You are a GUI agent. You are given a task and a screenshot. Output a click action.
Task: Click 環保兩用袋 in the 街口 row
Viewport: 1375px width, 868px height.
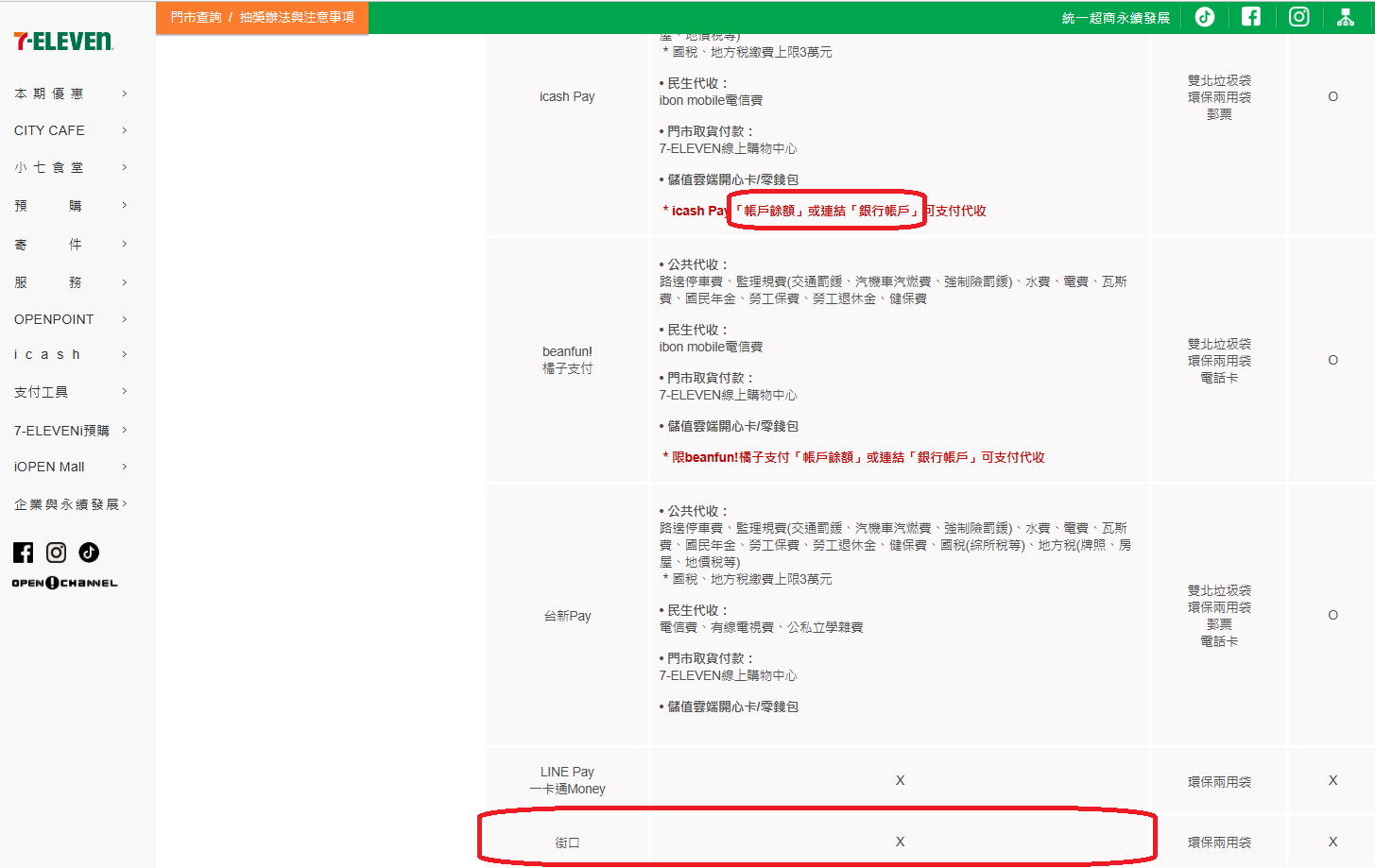coord(1219,842)
